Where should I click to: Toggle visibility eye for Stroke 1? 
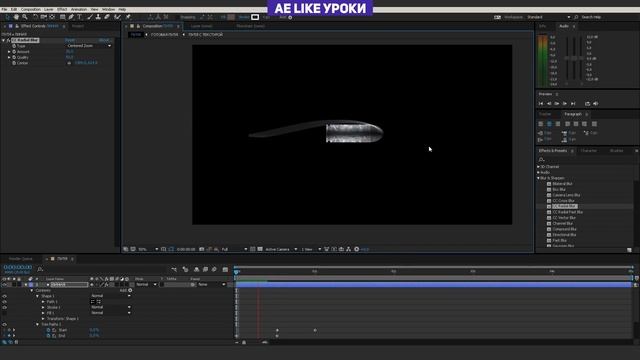click(4, 307)
